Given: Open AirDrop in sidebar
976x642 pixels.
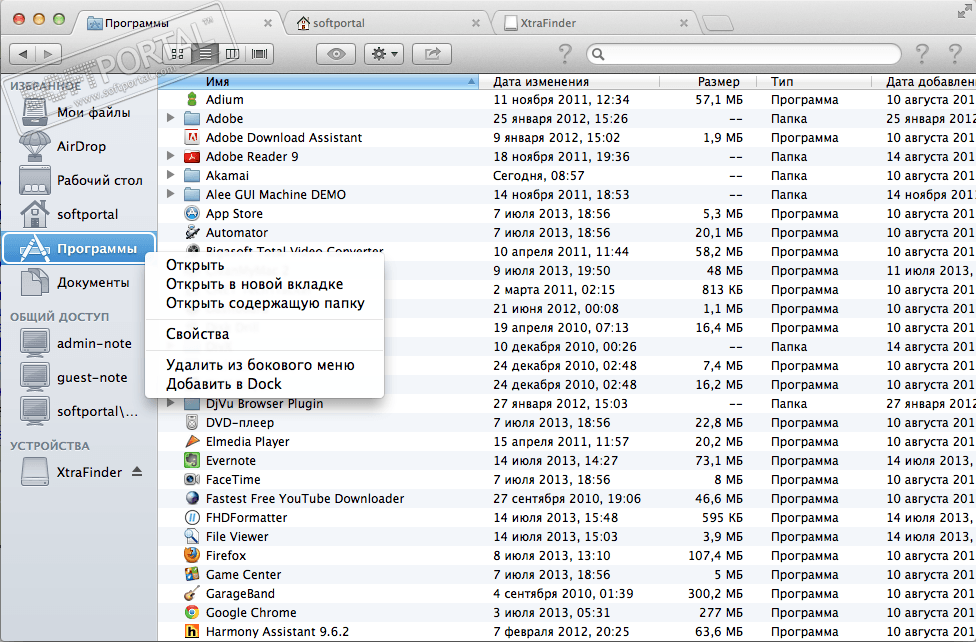Looking at the screenshot, I should (78, 146).
